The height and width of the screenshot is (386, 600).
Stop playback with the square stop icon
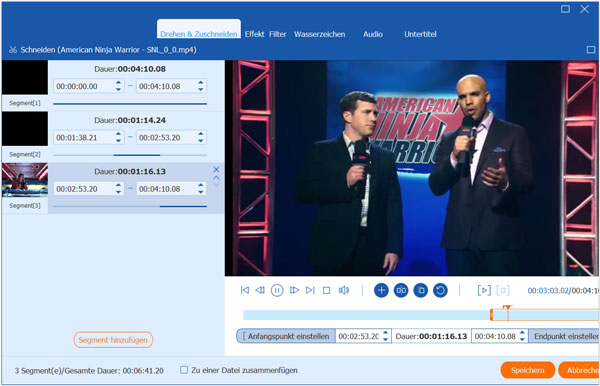(x=326, y=291)
